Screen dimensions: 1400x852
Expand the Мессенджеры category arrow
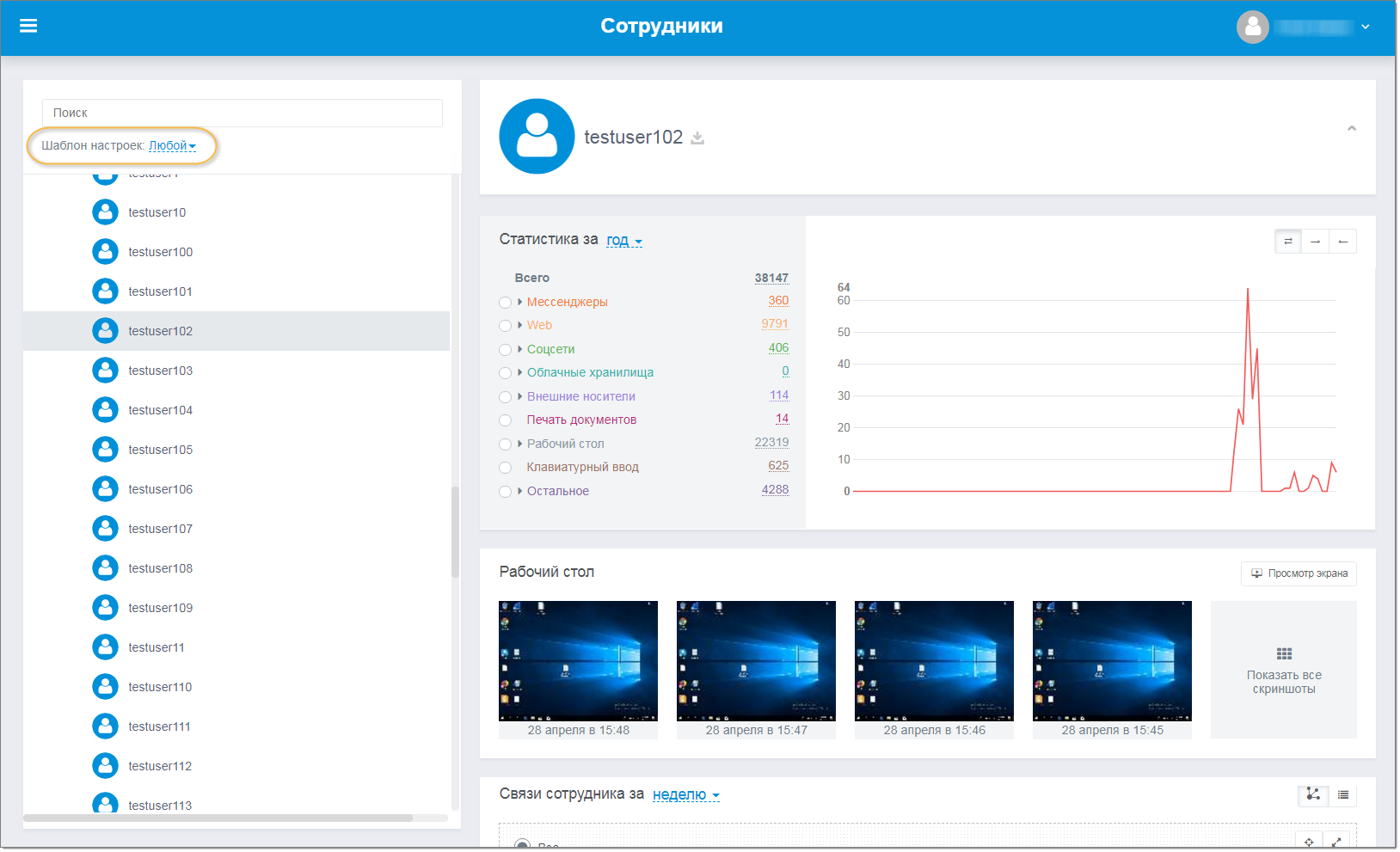[520, 302]
